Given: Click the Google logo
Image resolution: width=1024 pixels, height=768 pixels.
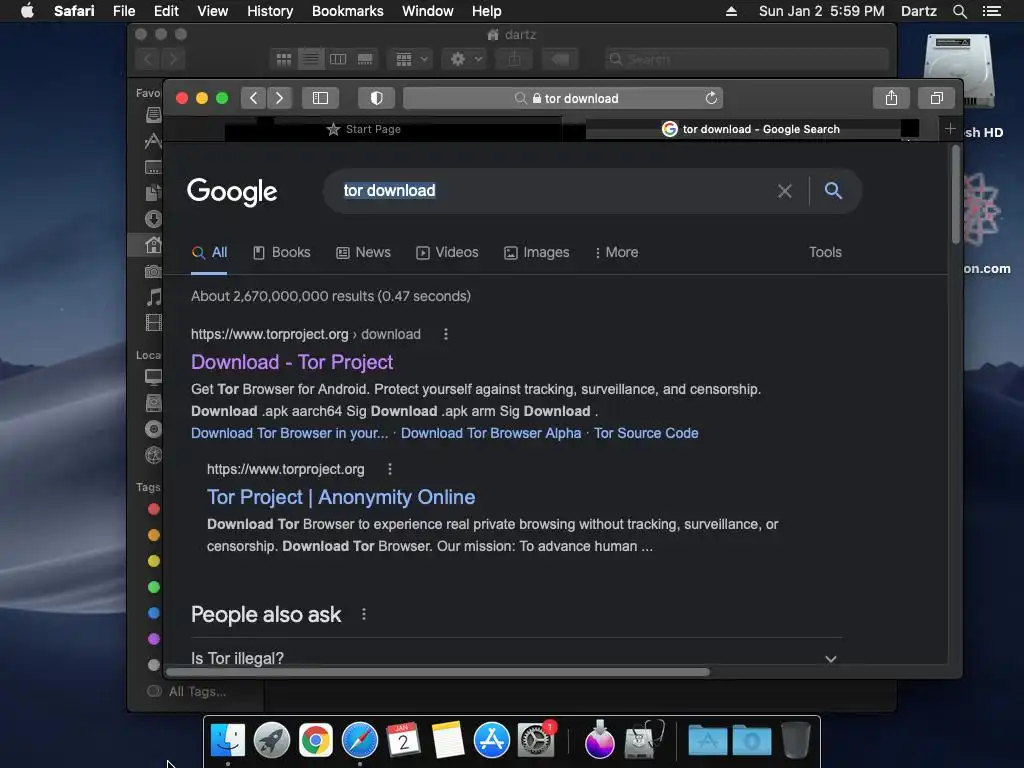Looking at the screenshot, I should (232, 191).
